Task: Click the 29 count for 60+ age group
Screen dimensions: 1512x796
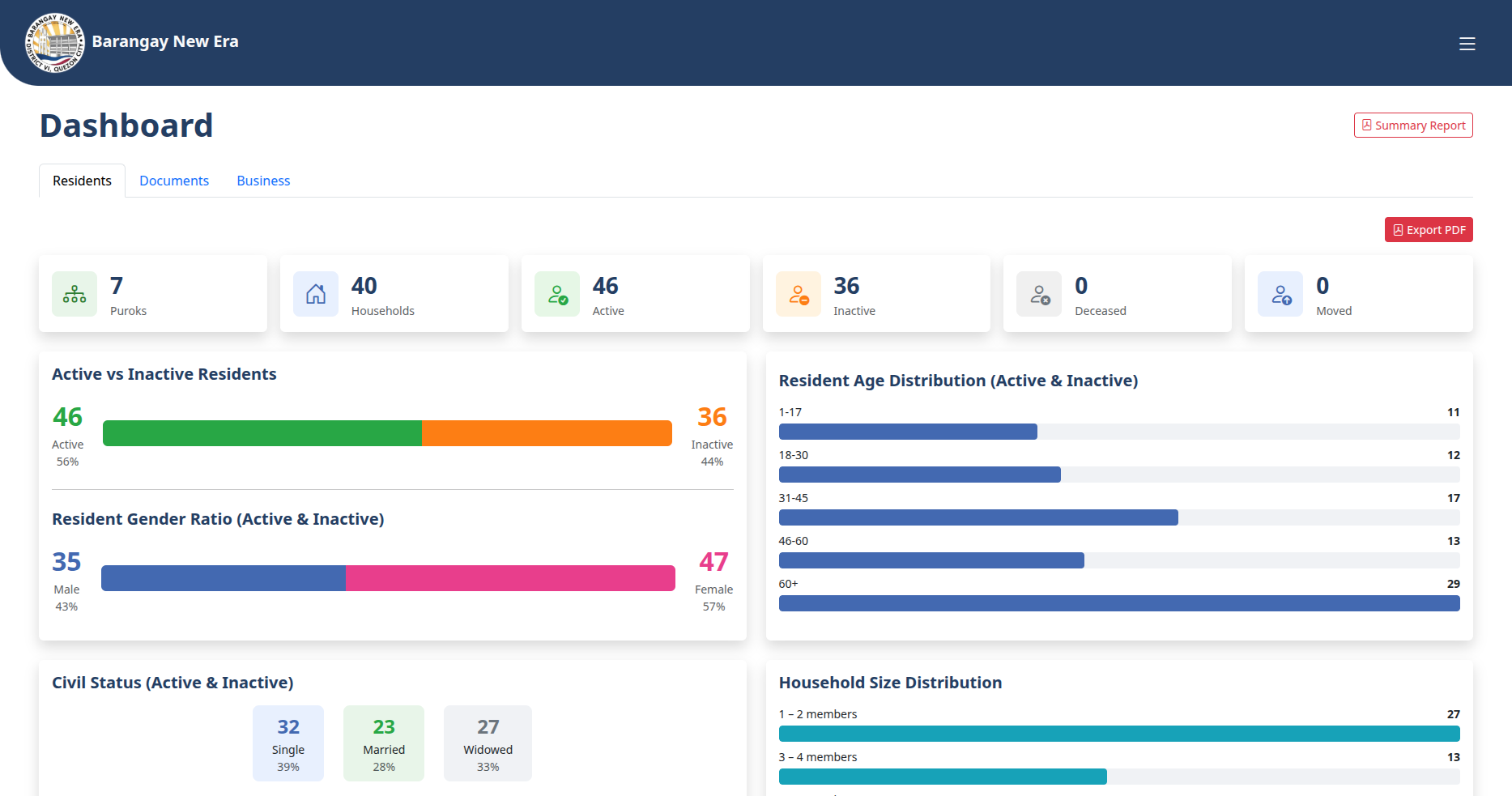Action: point(1454,584)
